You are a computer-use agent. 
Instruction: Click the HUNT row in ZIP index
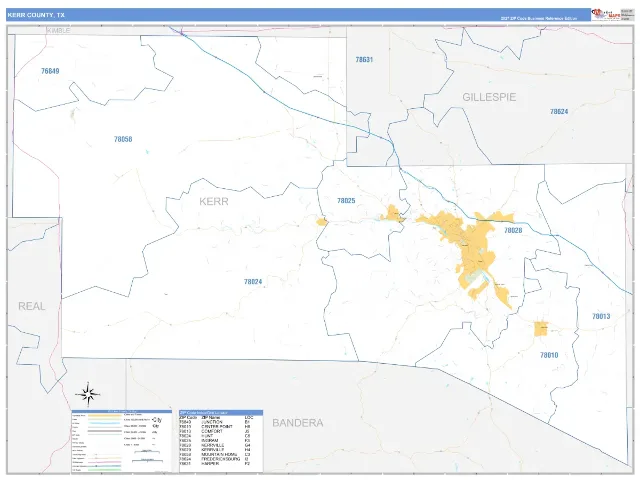215,436
